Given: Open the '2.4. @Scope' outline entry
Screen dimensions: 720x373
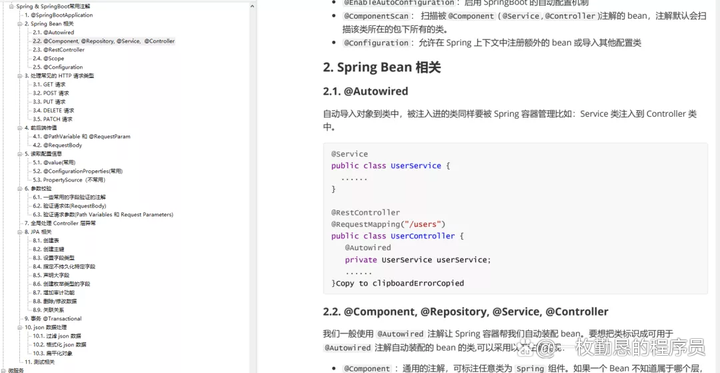Looking at the screenshot, I should click(x=49, y=59).
